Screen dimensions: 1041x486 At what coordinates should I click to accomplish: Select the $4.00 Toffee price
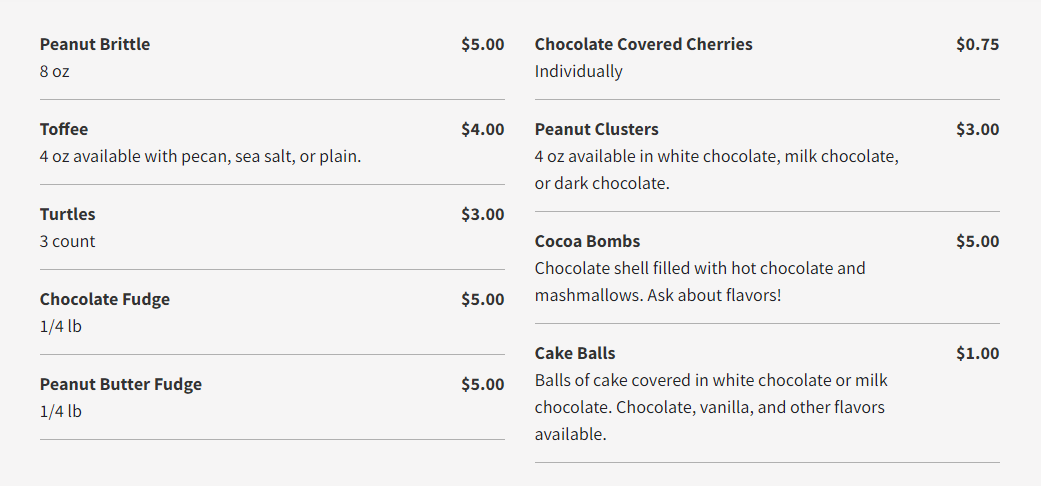(482, 129)
